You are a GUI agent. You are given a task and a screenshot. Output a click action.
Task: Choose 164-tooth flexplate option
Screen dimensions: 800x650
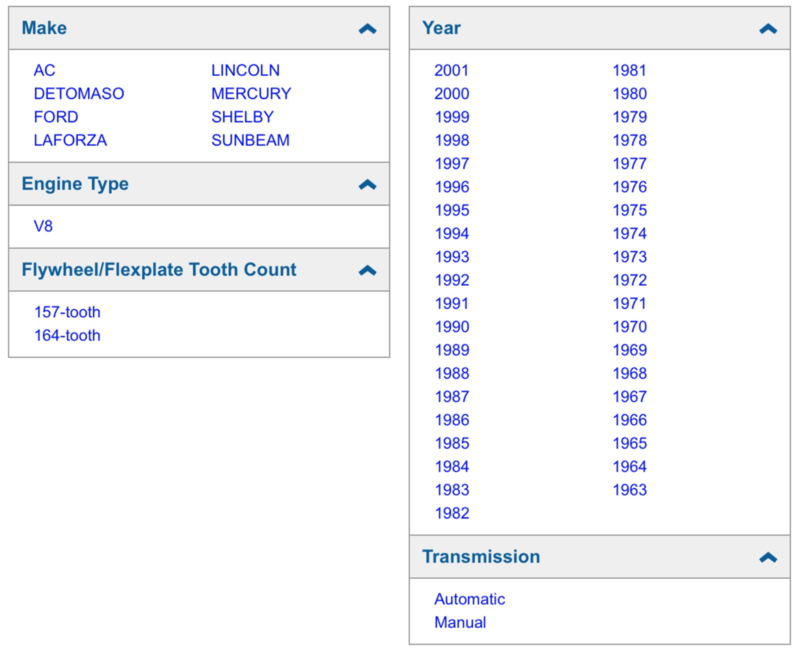[67, 336]
